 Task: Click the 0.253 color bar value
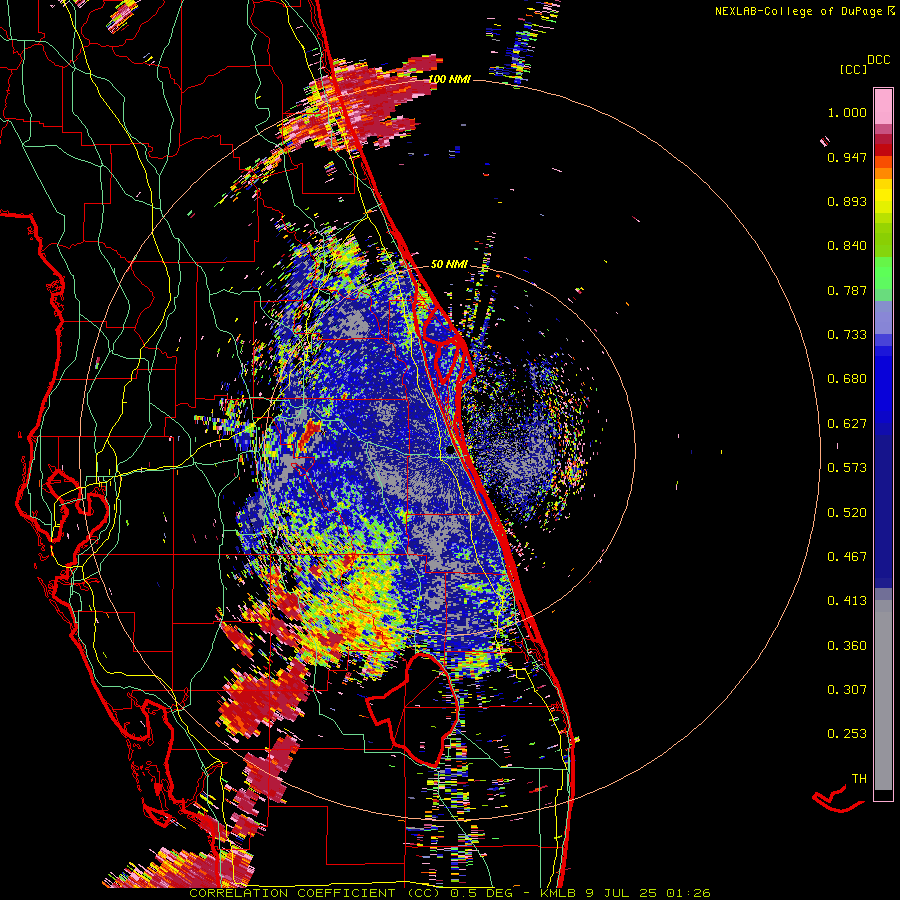click(x=847, y=734)
